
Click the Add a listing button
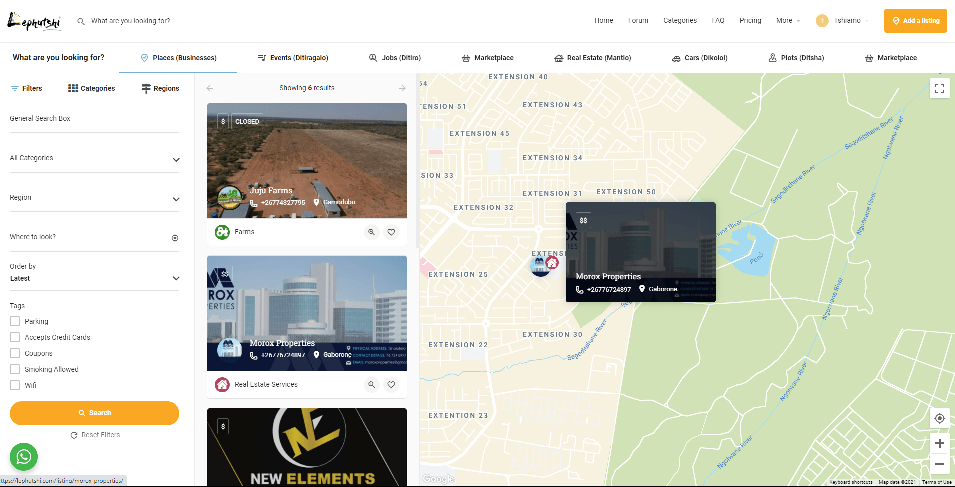point(915,21)
